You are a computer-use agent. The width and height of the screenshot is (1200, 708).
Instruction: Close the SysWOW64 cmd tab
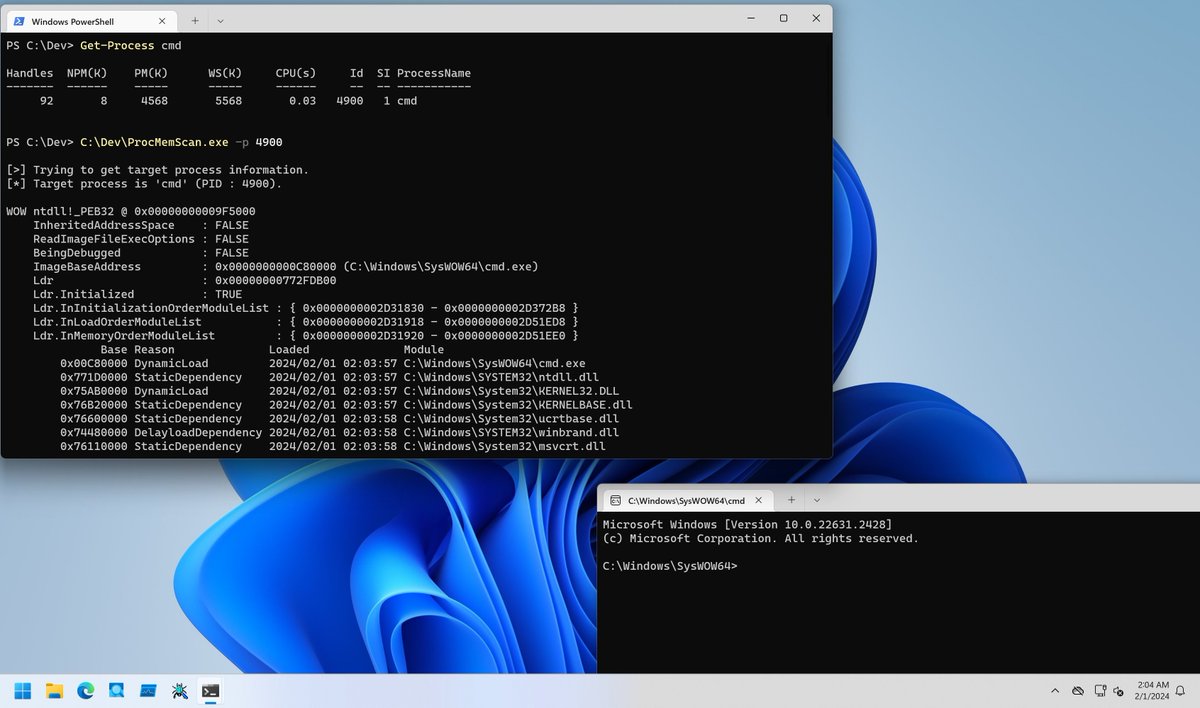[x=760, y=500]
